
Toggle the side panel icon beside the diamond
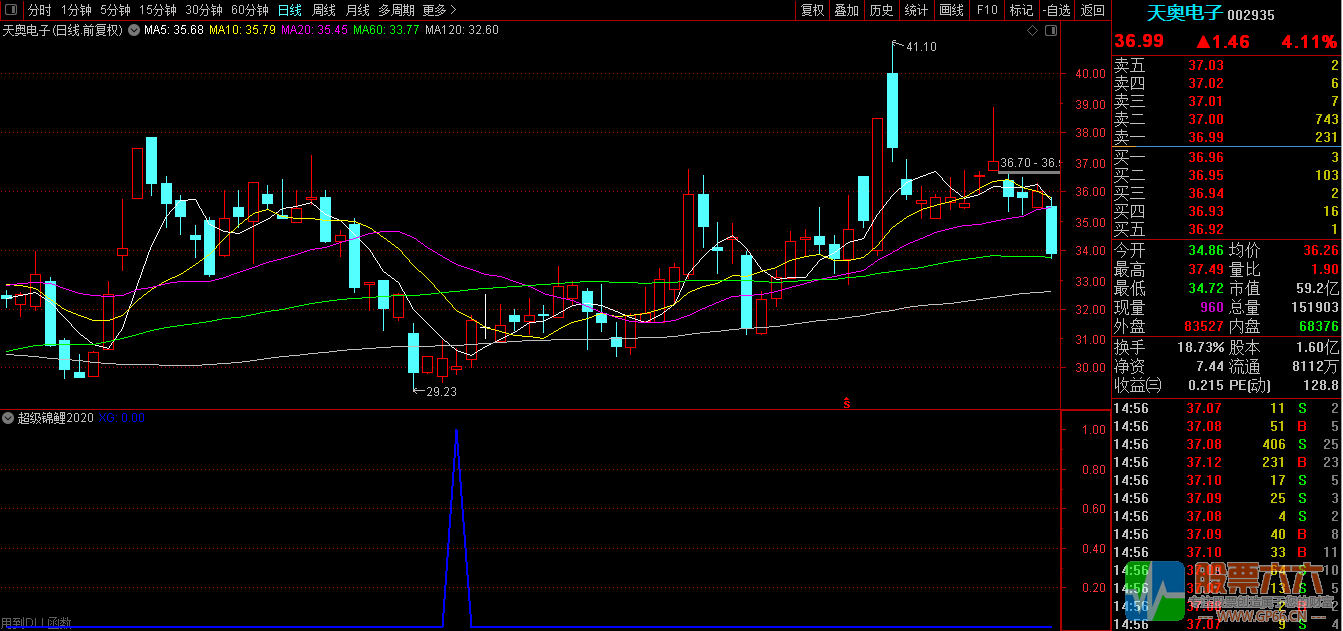(x=1049, y=31)
